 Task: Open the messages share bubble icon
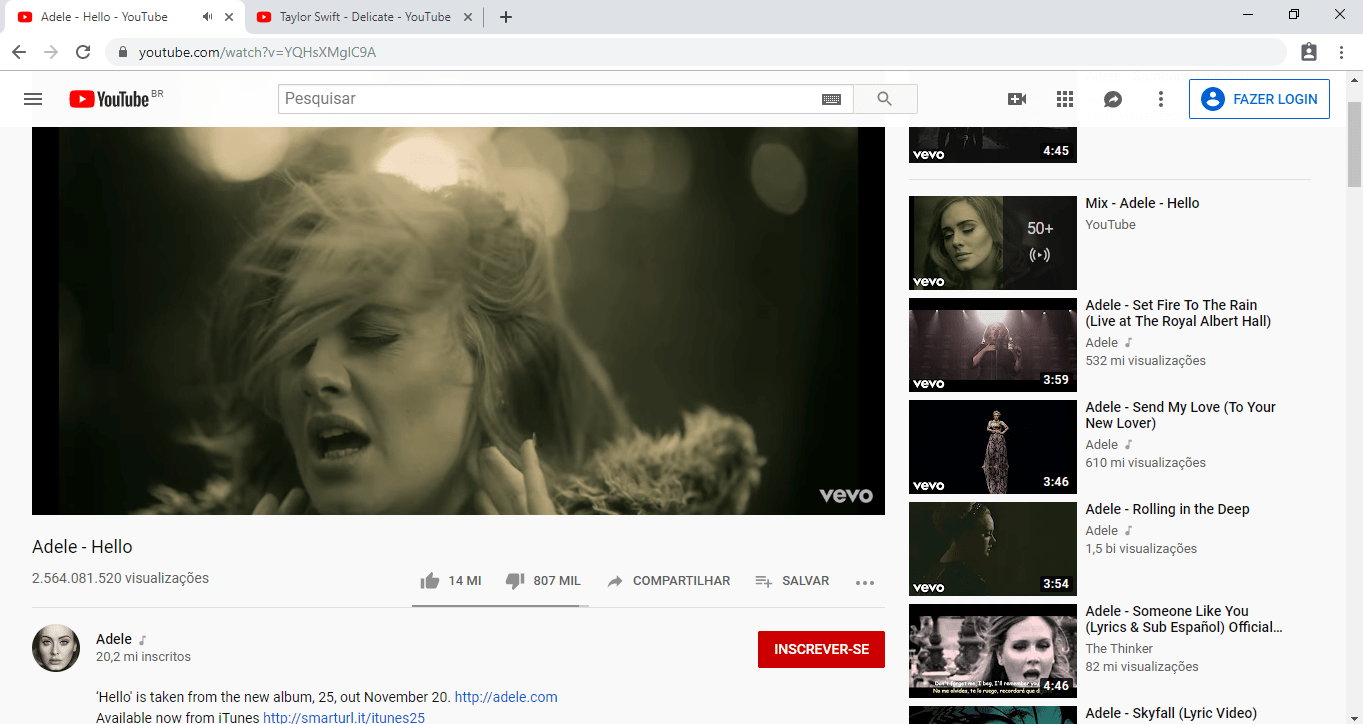click(1113, 99)
